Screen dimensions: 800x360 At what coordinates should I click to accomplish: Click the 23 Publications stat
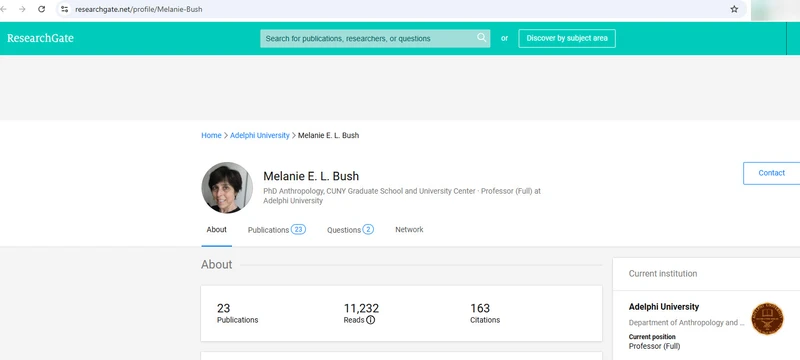click(237, 314)
